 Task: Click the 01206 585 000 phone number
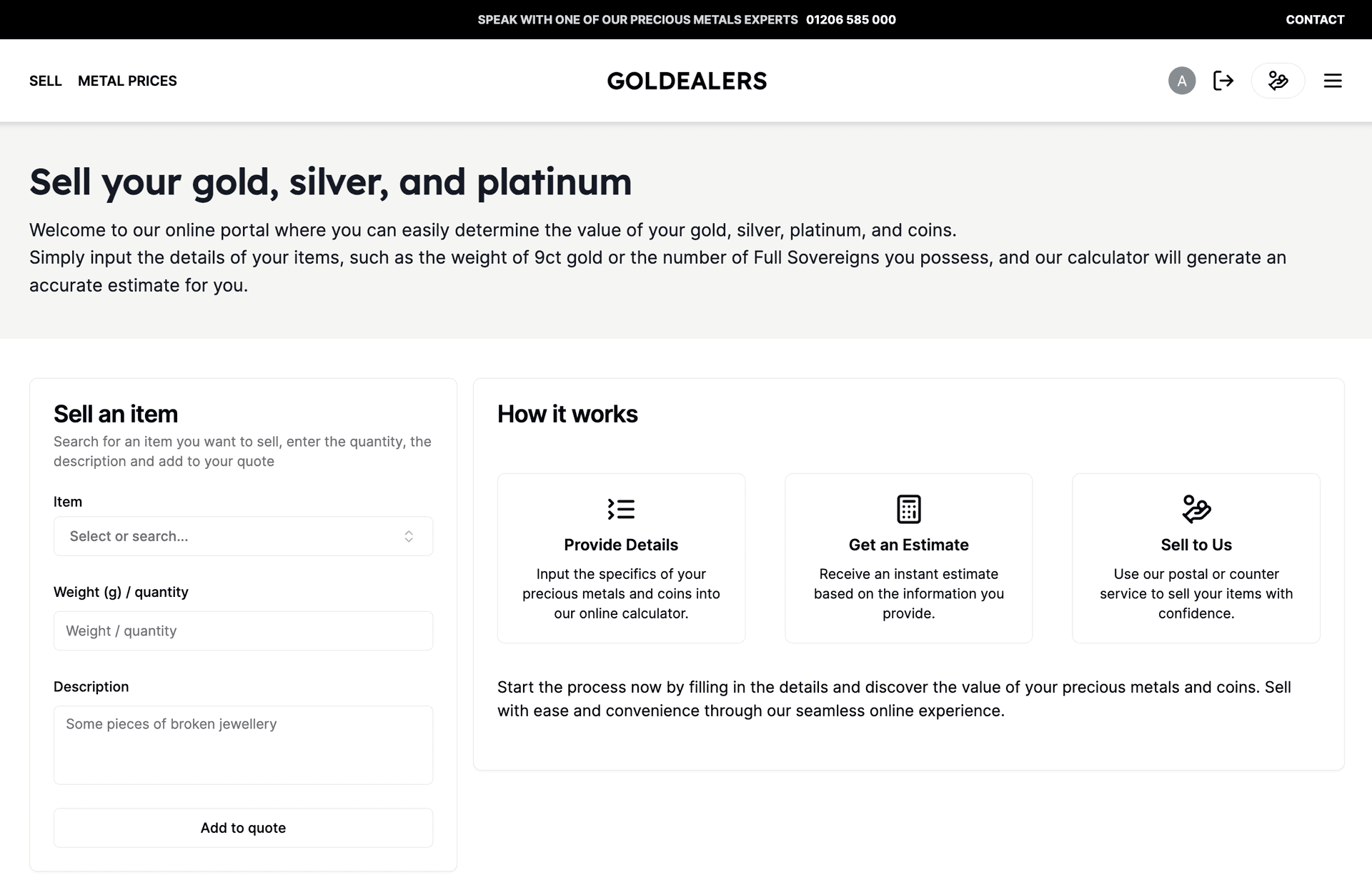[x=850, y=19]
